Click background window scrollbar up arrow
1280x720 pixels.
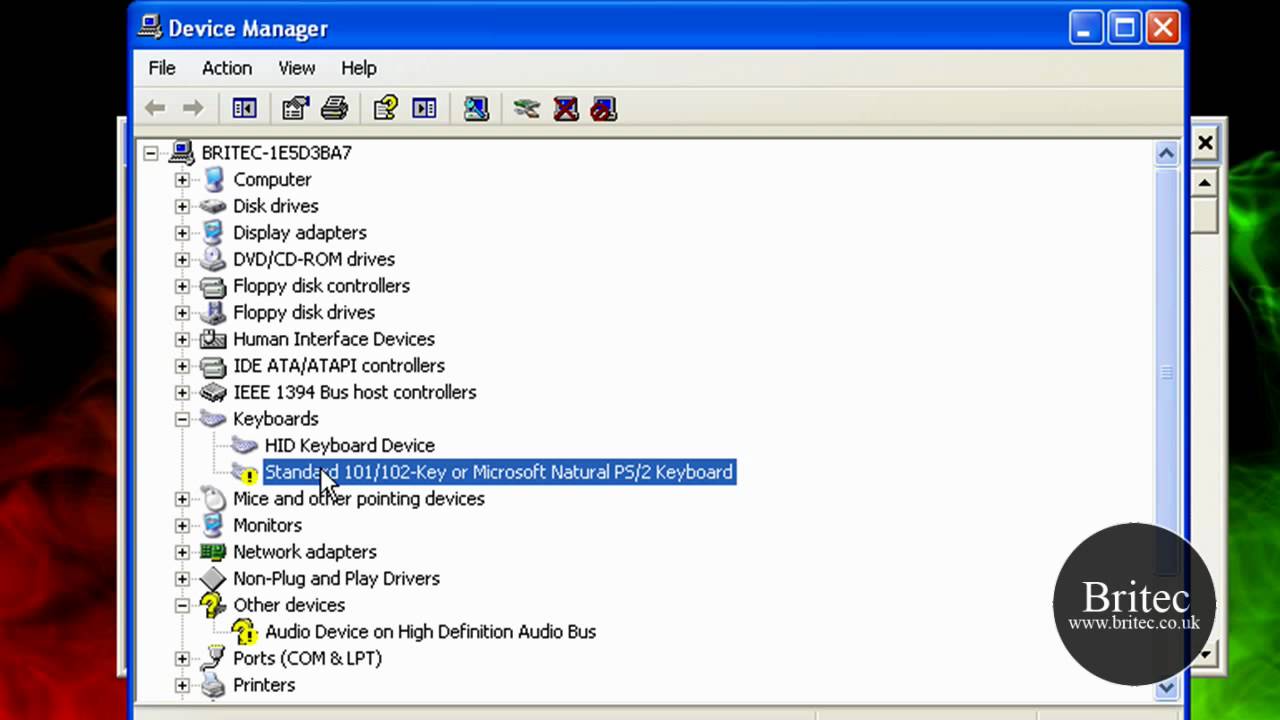1205,183
